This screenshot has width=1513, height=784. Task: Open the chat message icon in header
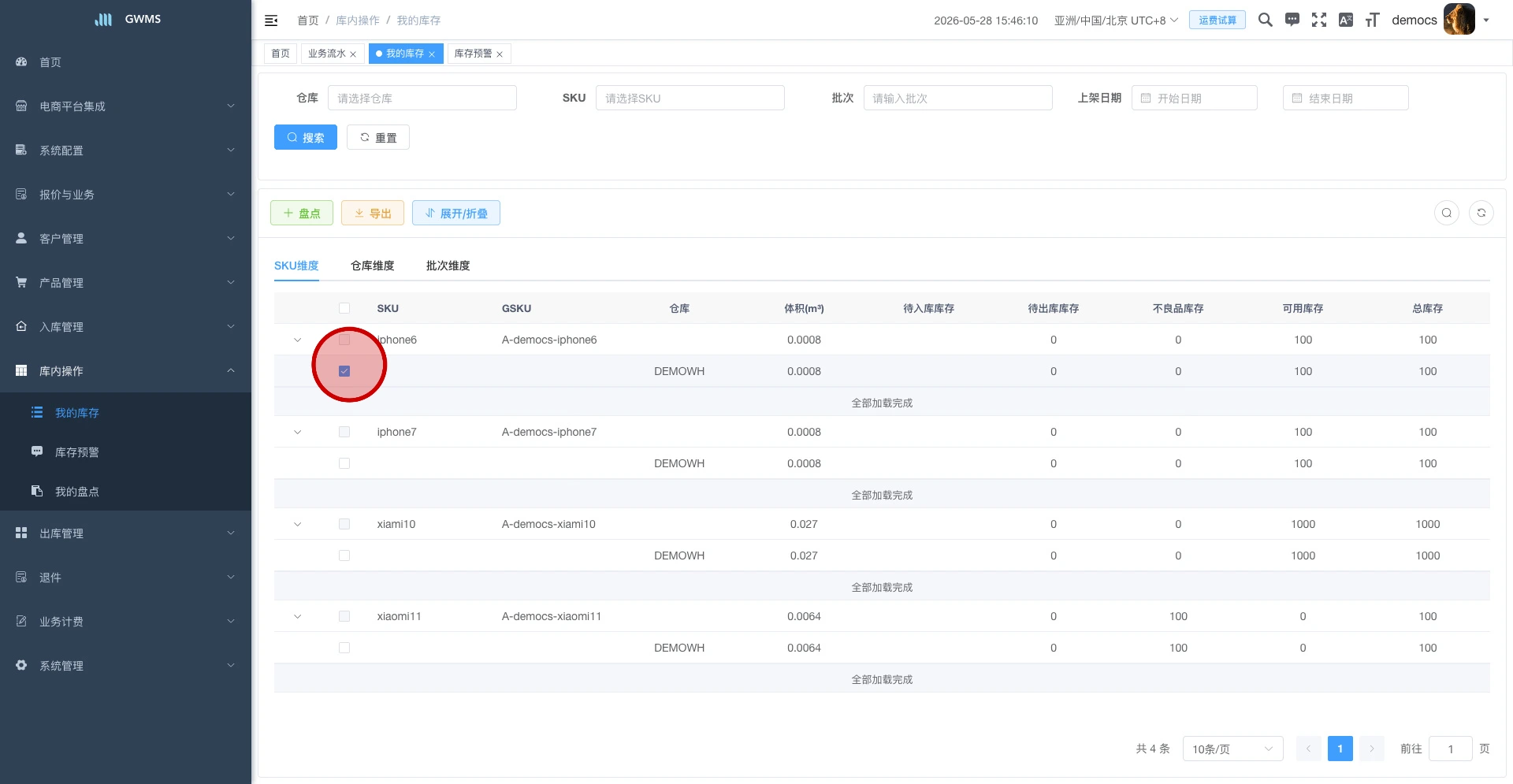tap(1292, 20)
